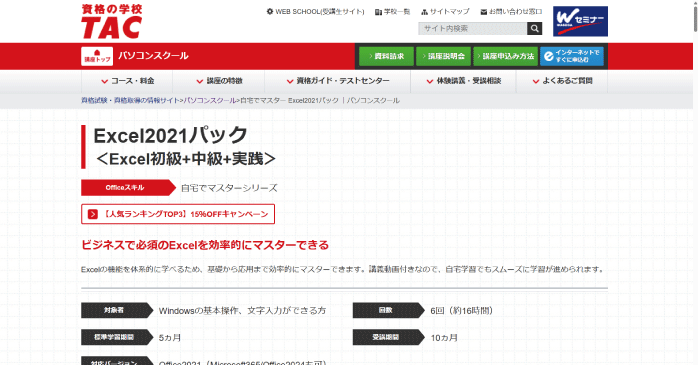Click the red heading ビジネスで必須のExcel
The image size is (698, 365).
pos(205,245)
